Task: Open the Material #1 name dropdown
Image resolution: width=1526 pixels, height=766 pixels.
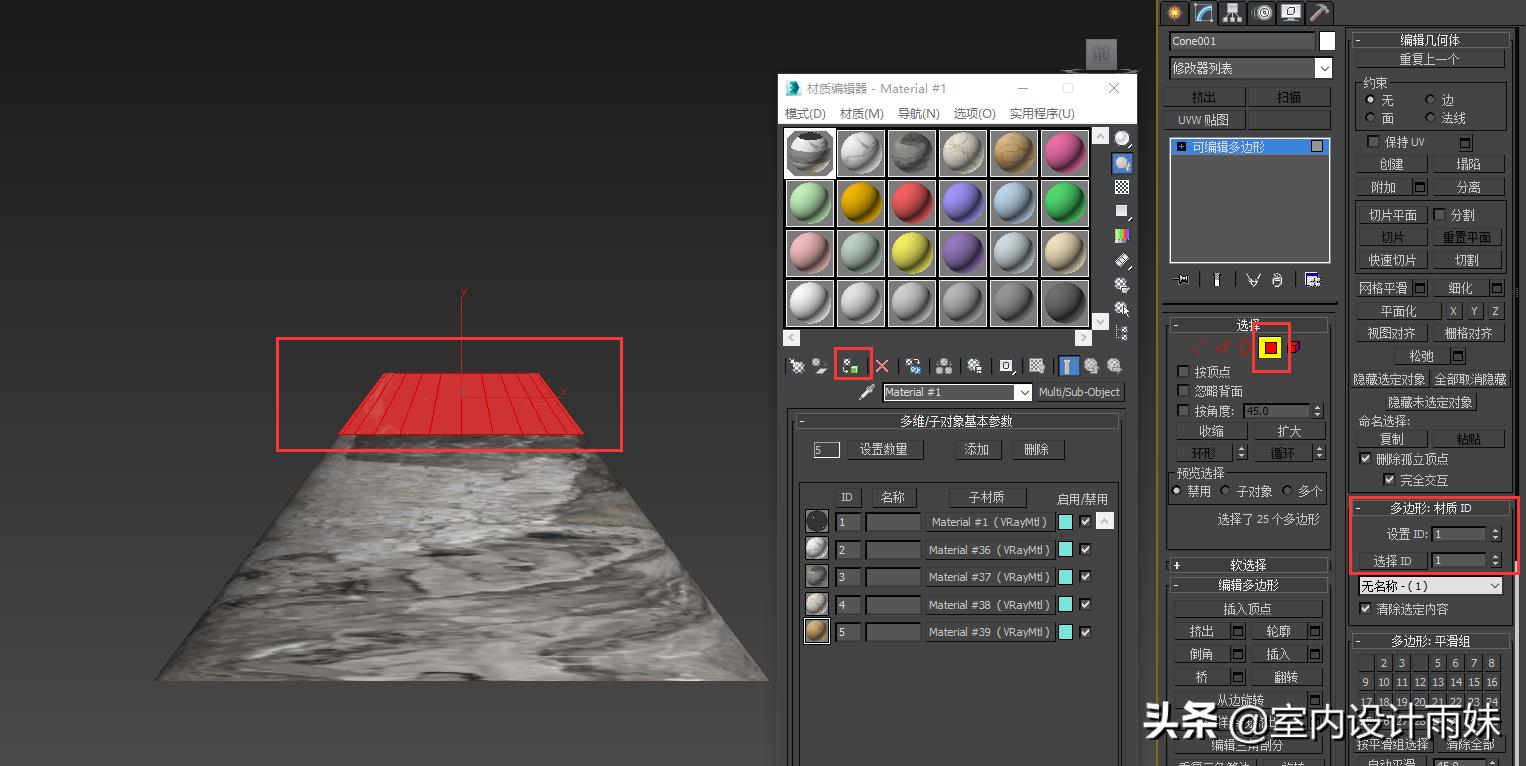Action: point(1024,391)
